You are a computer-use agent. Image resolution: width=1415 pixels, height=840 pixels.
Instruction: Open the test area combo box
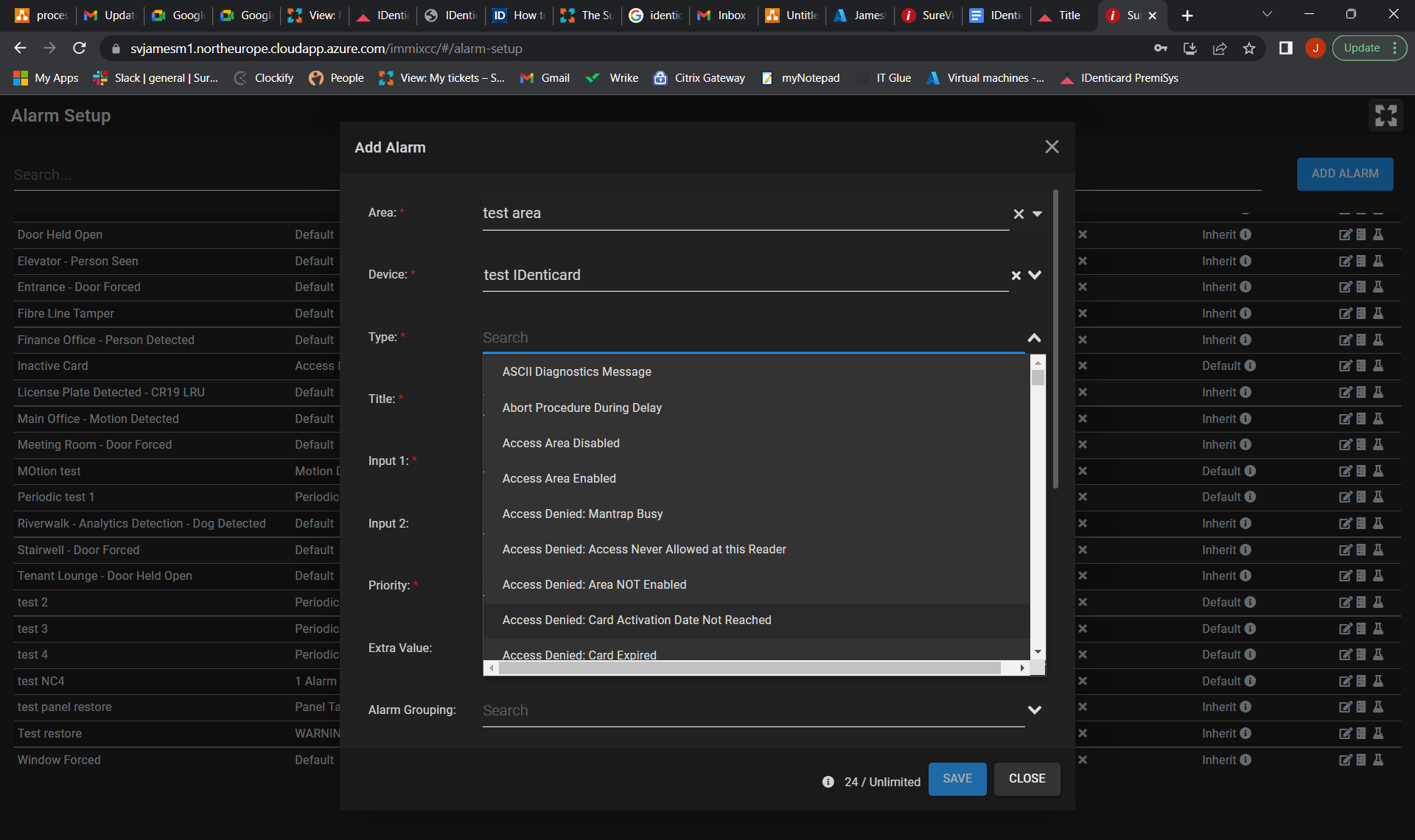tap(745, 214)
